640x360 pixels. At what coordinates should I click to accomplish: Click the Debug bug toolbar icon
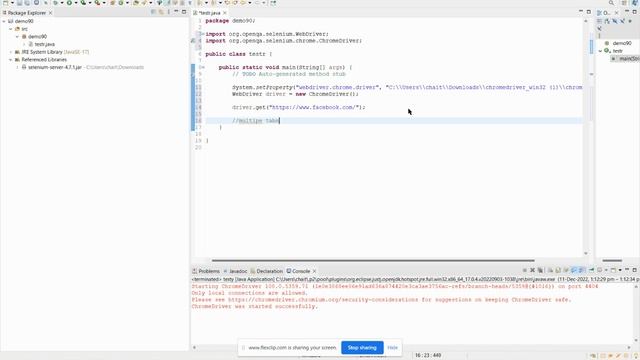coord(56,3)
